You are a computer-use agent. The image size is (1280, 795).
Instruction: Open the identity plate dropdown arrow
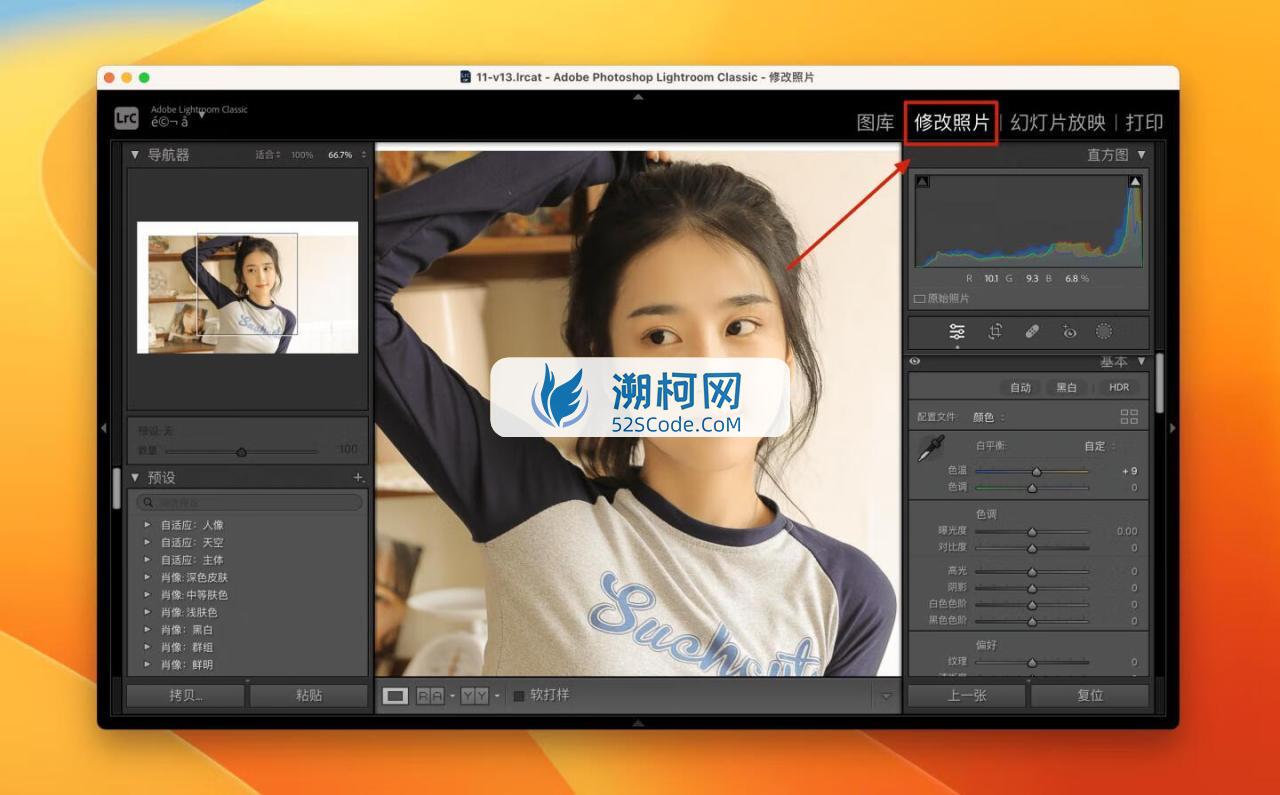(202, 115)
